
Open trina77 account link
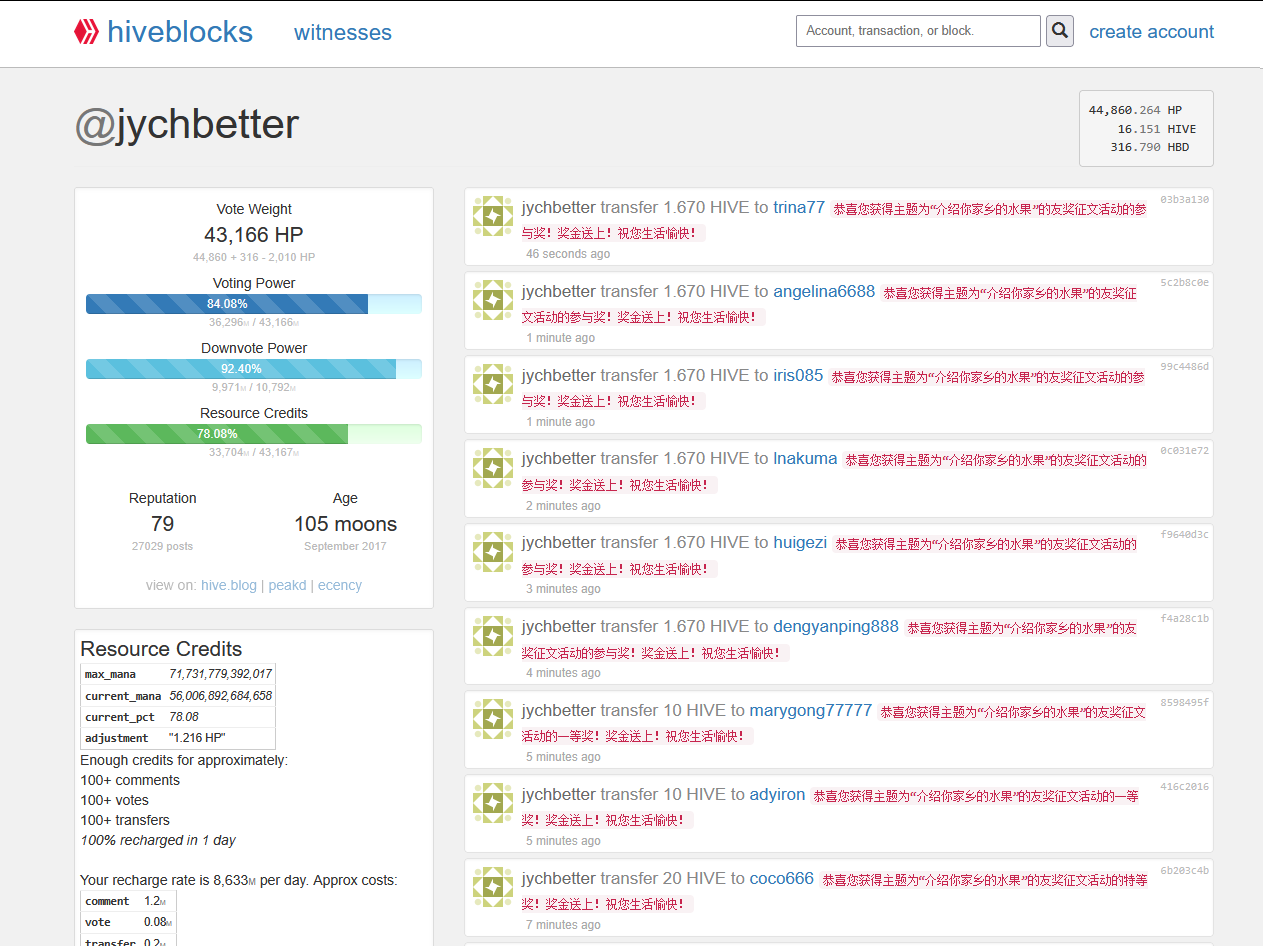(x=799, y=207)
